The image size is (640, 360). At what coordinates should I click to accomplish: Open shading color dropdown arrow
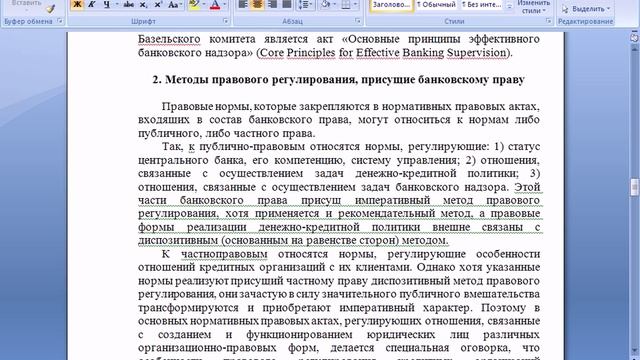point(335,4)
